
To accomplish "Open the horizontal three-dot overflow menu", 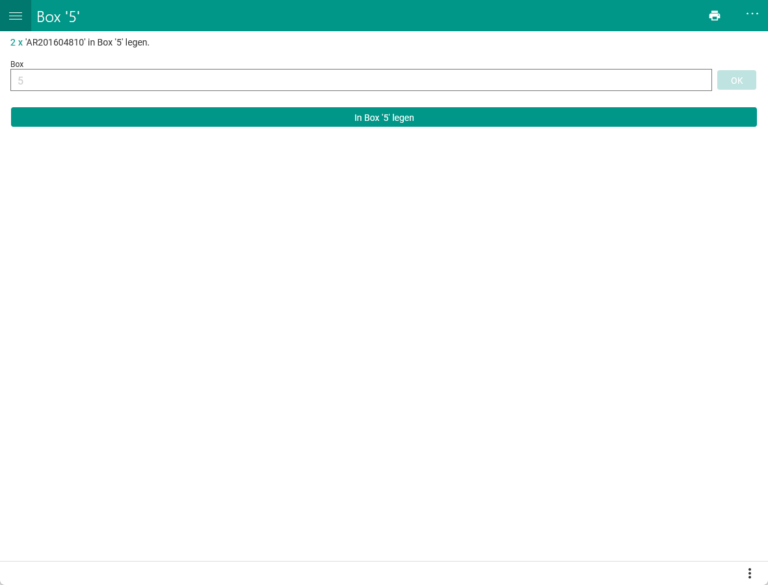I will (752, 14).
